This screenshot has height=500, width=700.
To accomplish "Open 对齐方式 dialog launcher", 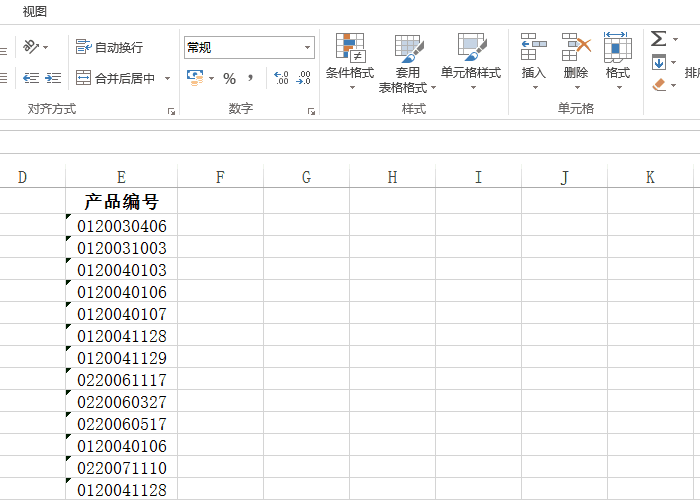I will pyautogui.click(x=171, y=112).
